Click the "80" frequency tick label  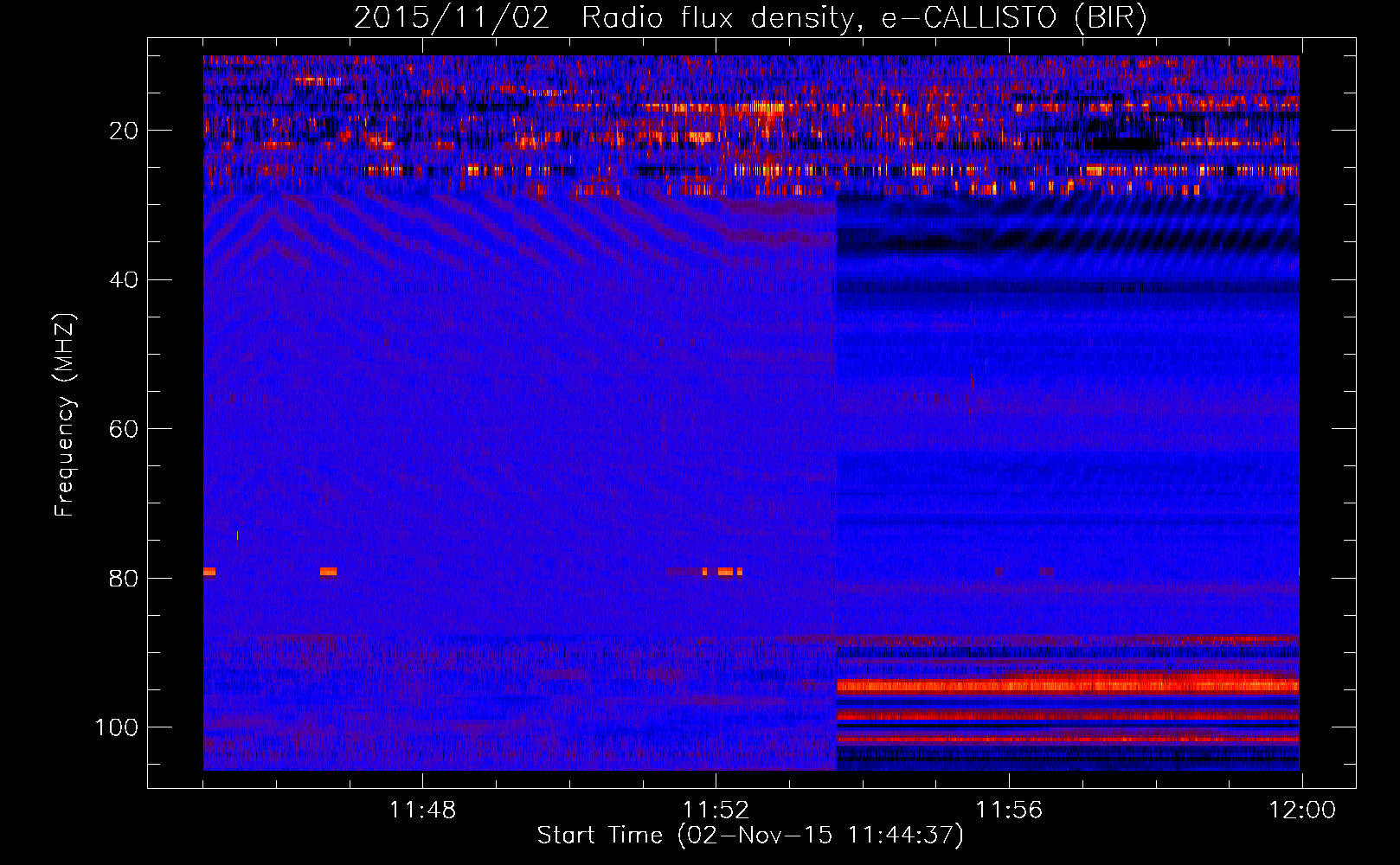tap(124, 579)
